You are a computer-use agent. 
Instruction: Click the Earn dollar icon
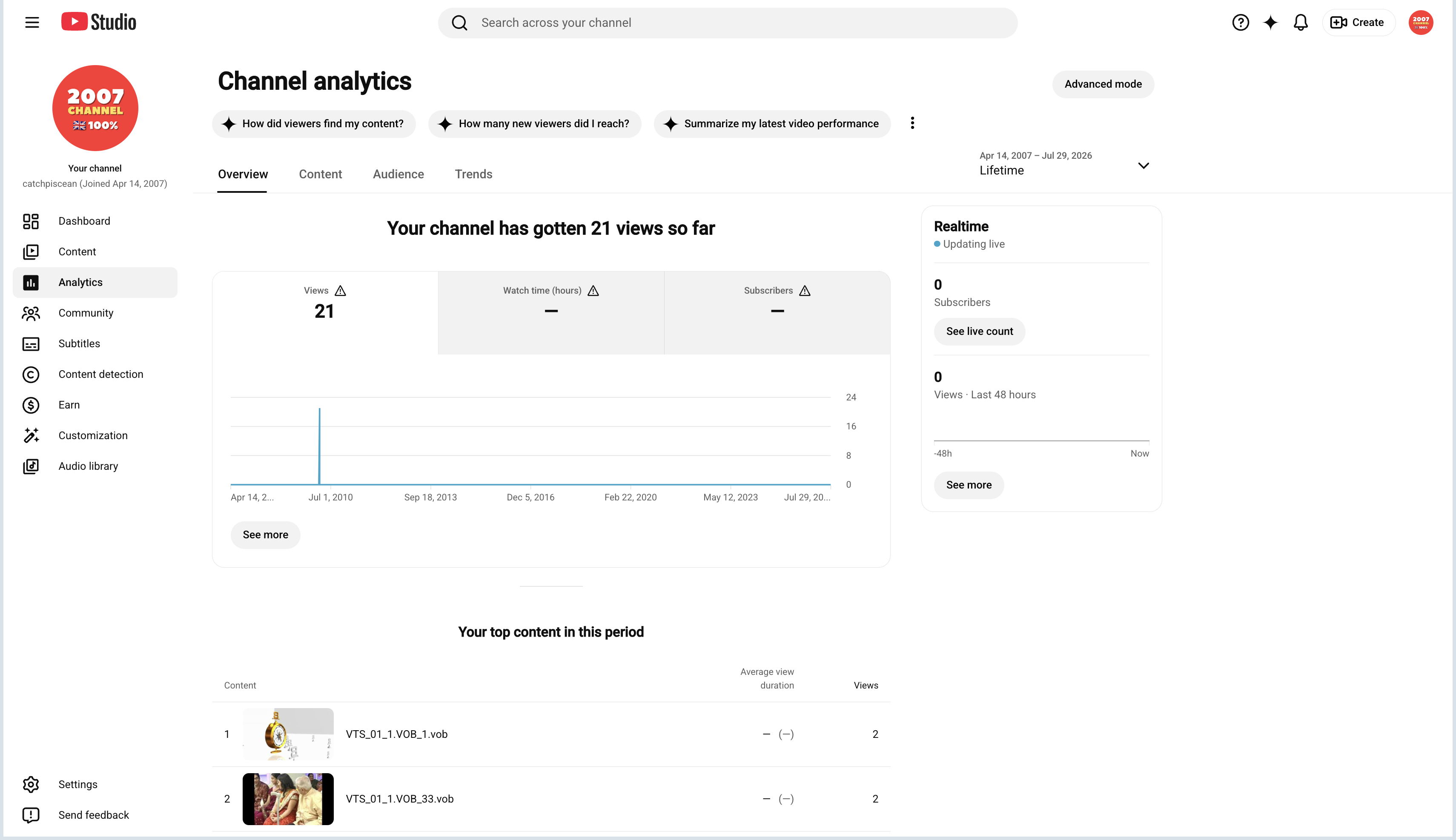pos(31,405)
